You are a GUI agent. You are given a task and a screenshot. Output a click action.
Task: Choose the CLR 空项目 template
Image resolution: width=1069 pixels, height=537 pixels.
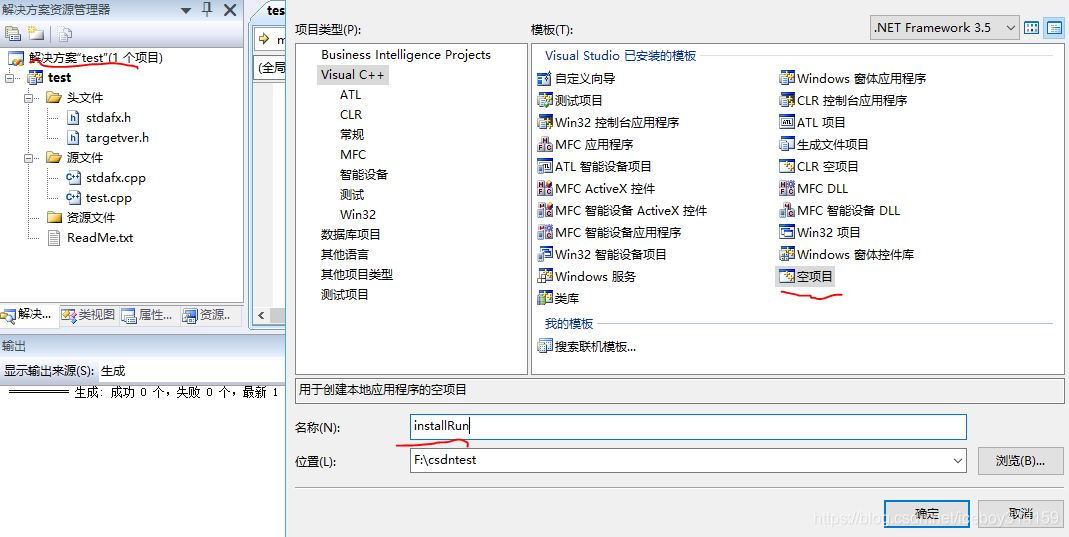(819, 166)
